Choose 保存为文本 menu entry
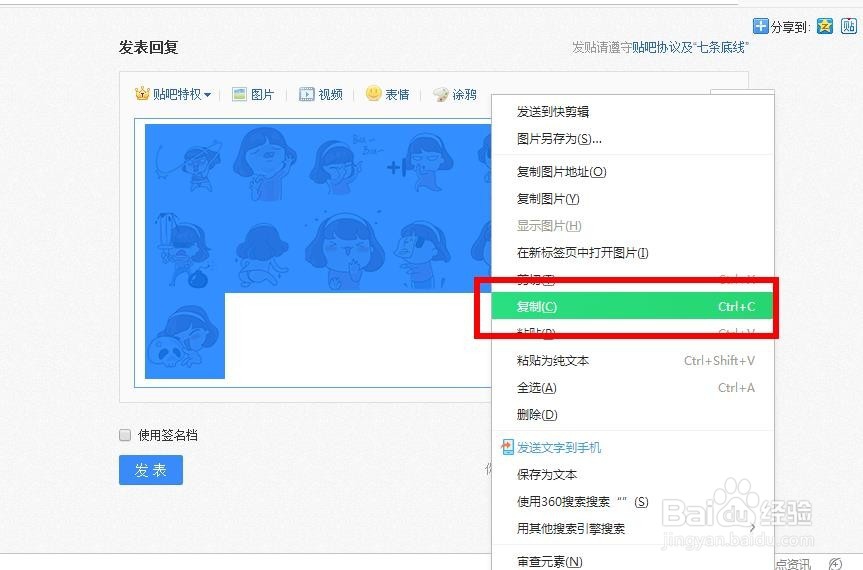863x570 pixels. (x=633, y=474)
